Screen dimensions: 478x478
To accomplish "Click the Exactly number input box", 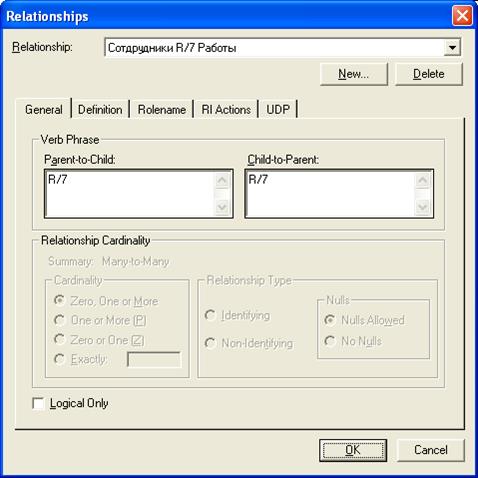I will 154,360.
